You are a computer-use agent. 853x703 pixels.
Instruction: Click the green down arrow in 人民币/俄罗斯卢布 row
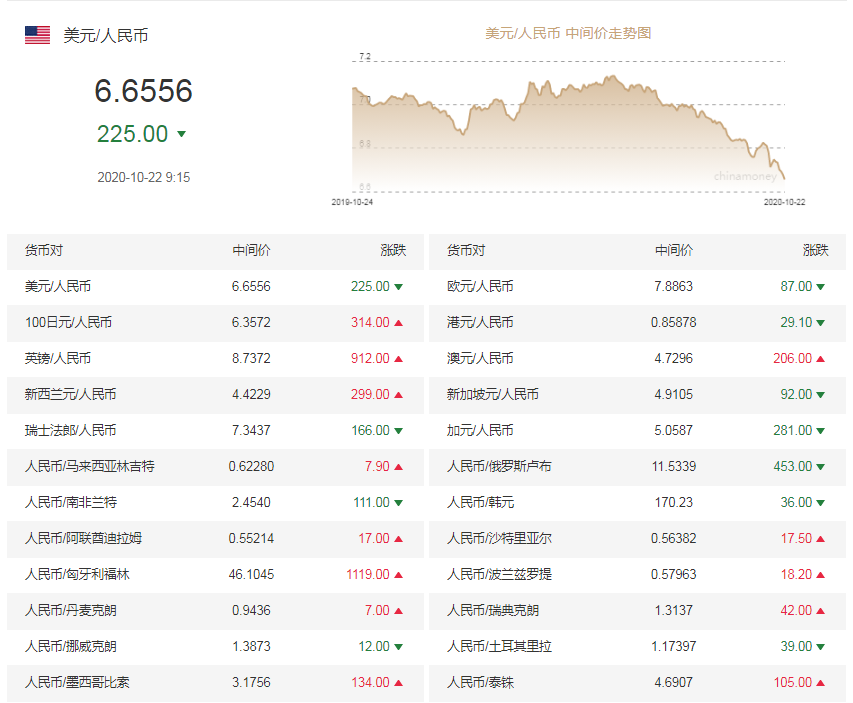(x=821, y=466)
